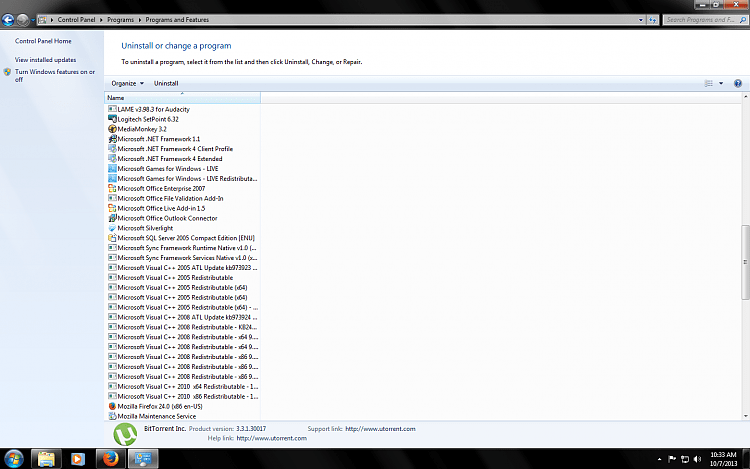Click the SQL Server 2005 Compact Edition icon

[112, 238]
